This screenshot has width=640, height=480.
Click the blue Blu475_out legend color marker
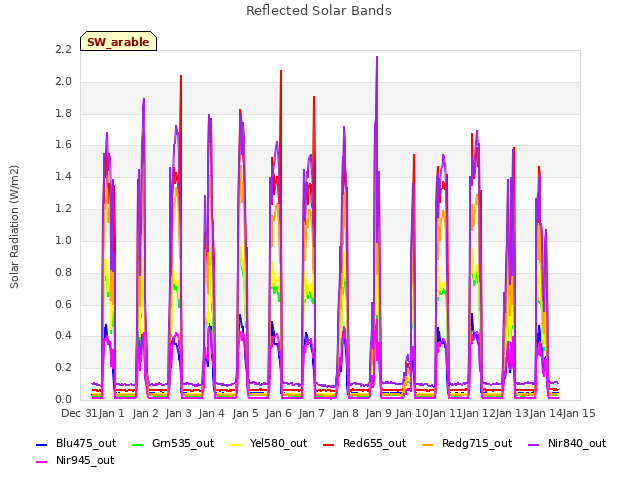(x=42, y=444)
